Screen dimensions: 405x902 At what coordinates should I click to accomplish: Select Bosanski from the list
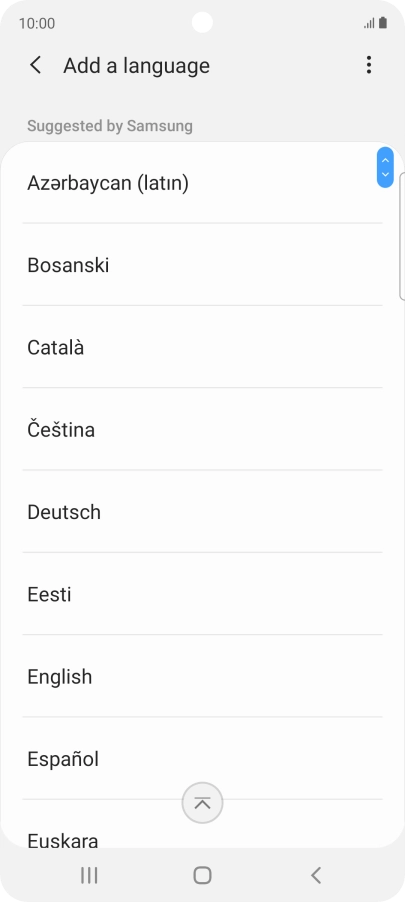202,265
